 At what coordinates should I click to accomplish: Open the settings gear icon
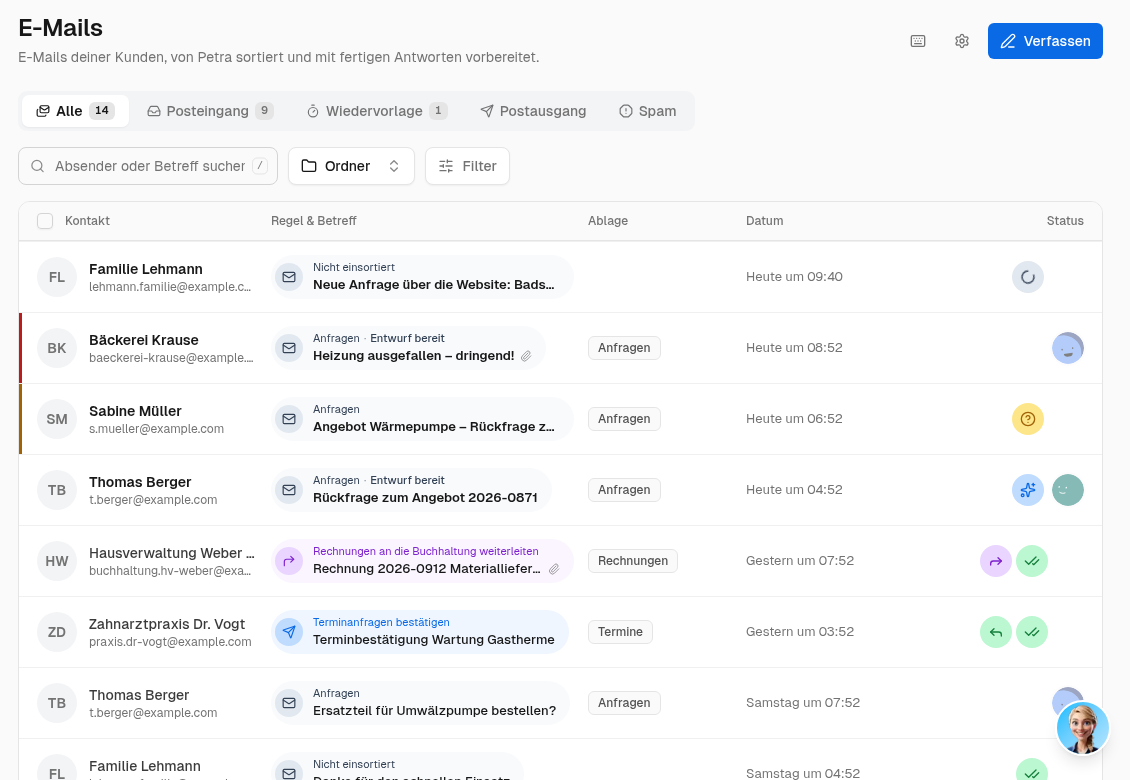click(961, 41)
